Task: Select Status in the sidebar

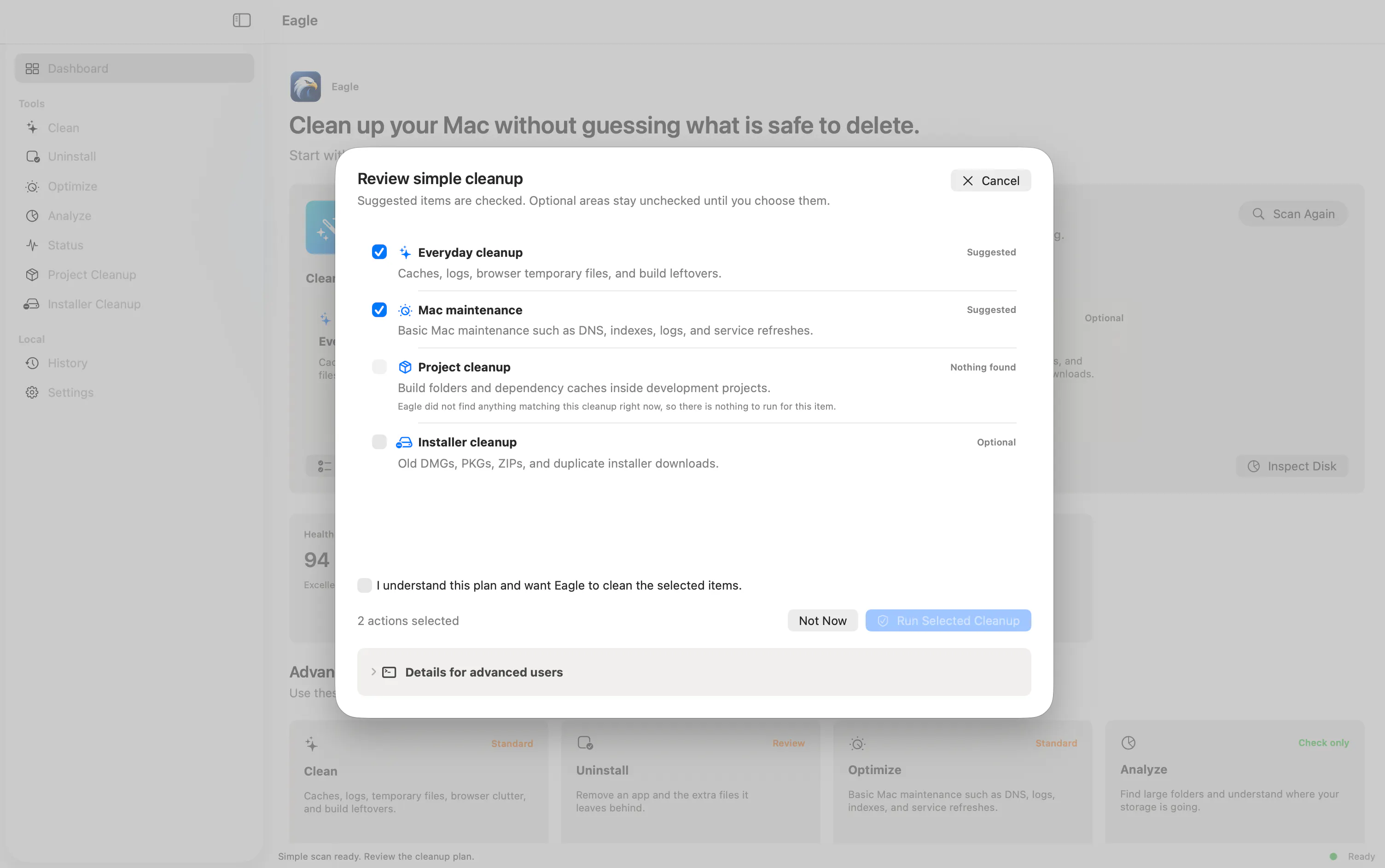Action: pos(134,245)
